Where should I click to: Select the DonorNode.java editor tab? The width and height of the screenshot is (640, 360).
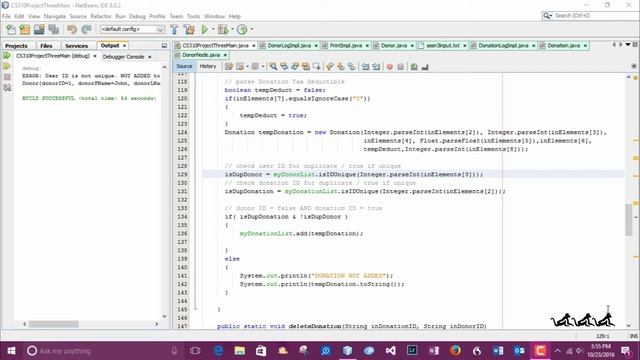click(200, 55)
